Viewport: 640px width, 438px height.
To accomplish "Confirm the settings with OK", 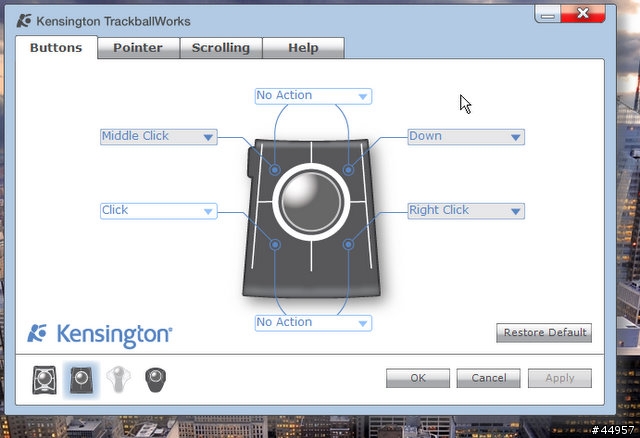I will click(418, 378).
